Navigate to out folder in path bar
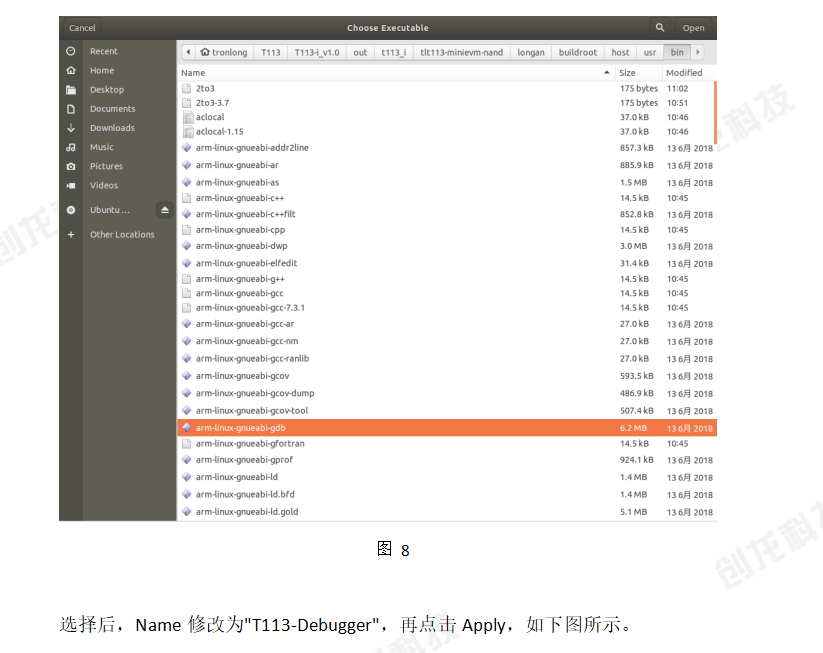The image size is (823, 653). pyautogui.click(x=360, y=52)
